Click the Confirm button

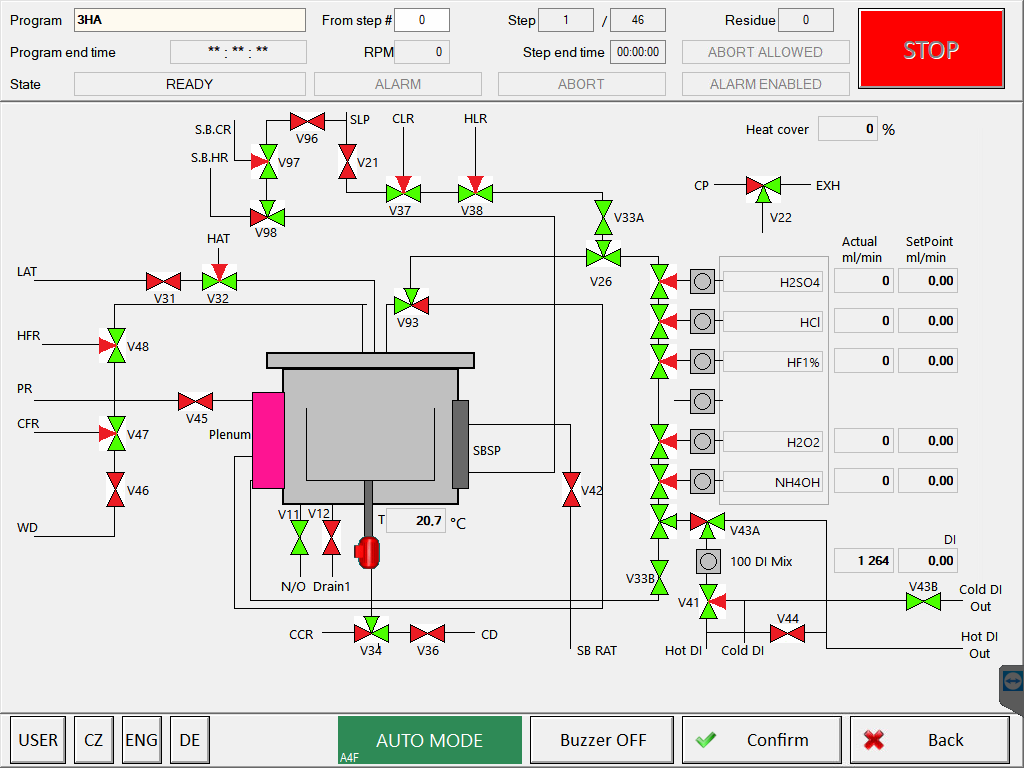[x=761, y=740]
